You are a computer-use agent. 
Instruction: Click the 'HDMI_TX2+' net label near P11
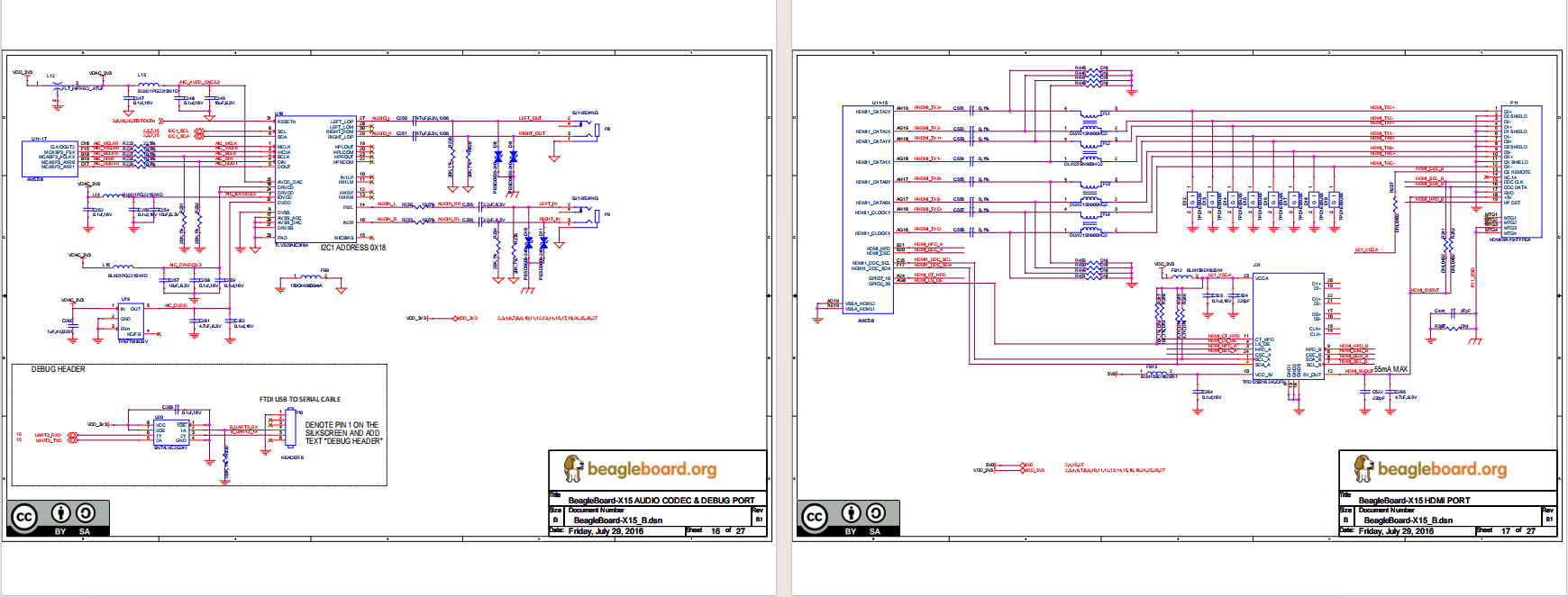click(1382, 108)
